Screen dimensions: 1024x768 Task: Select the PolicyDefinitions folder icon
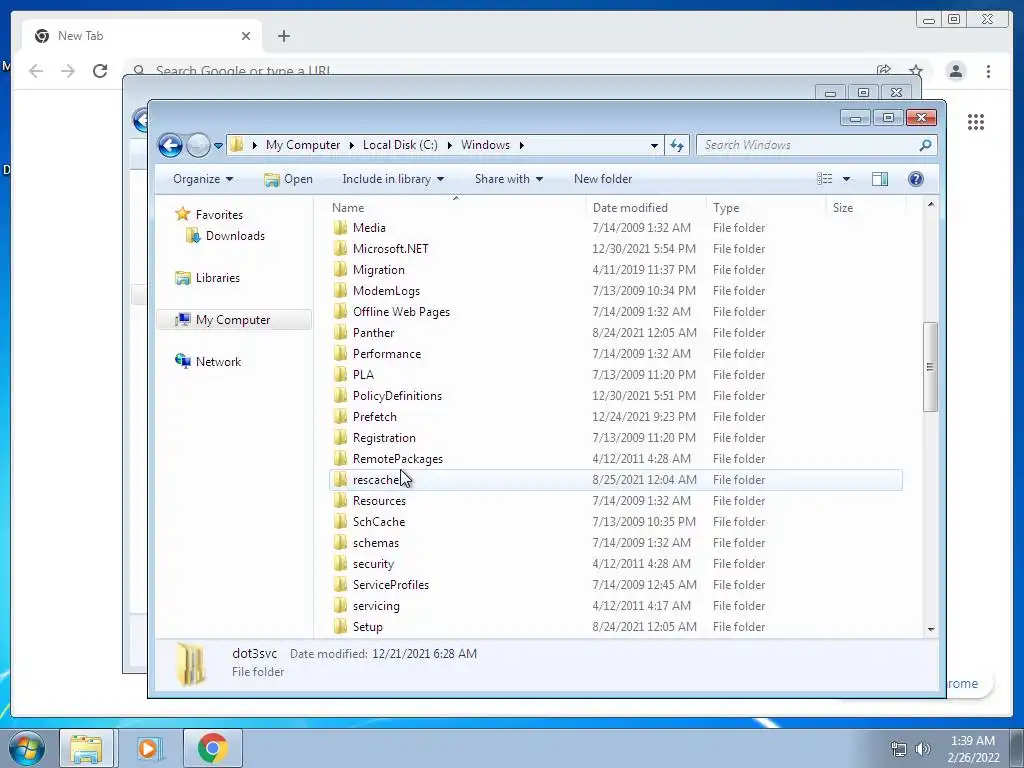click(340, 396)
